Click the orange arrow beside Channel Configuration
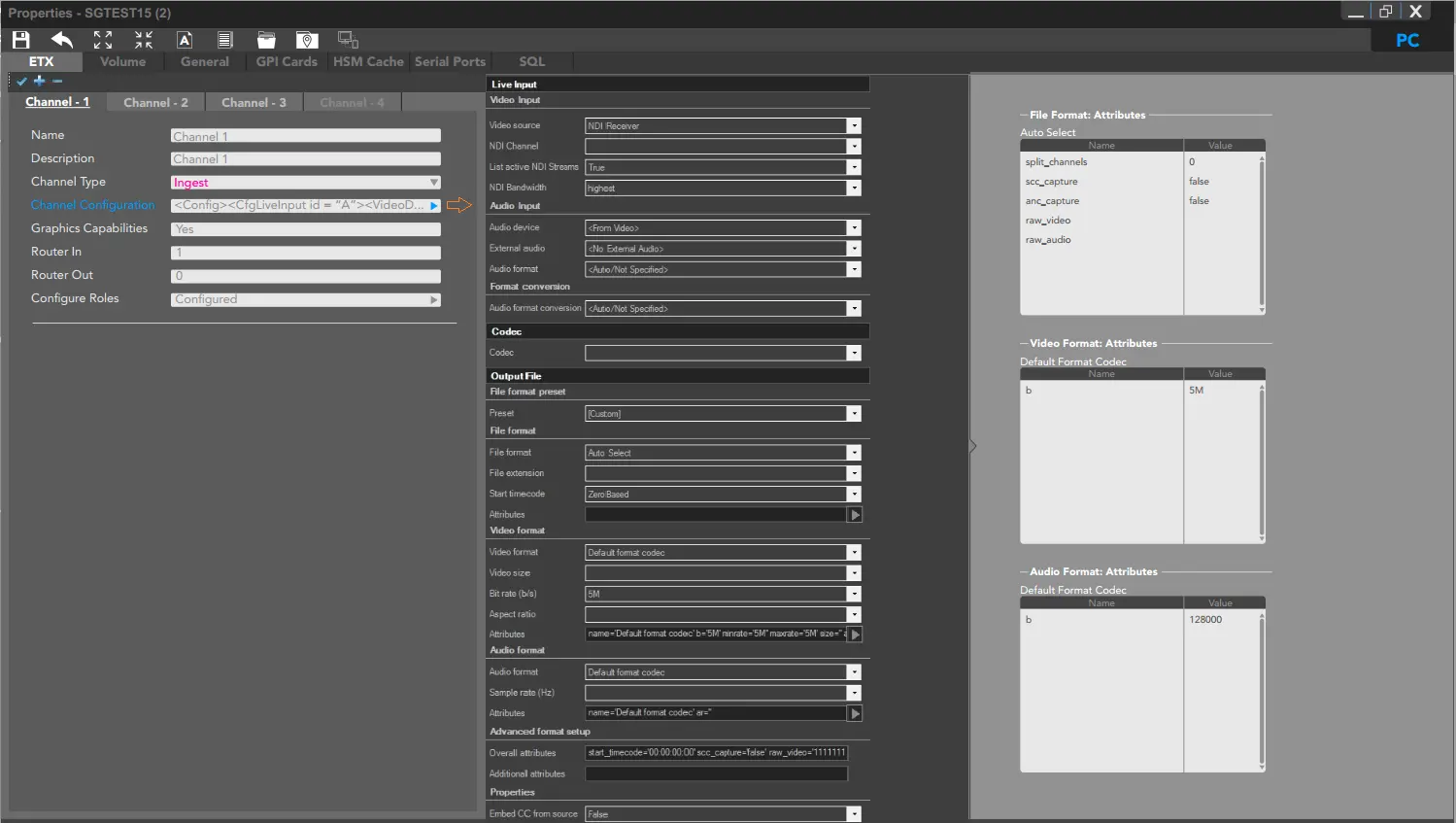This screenshot has width=1456, height=823. pos(458,205)
